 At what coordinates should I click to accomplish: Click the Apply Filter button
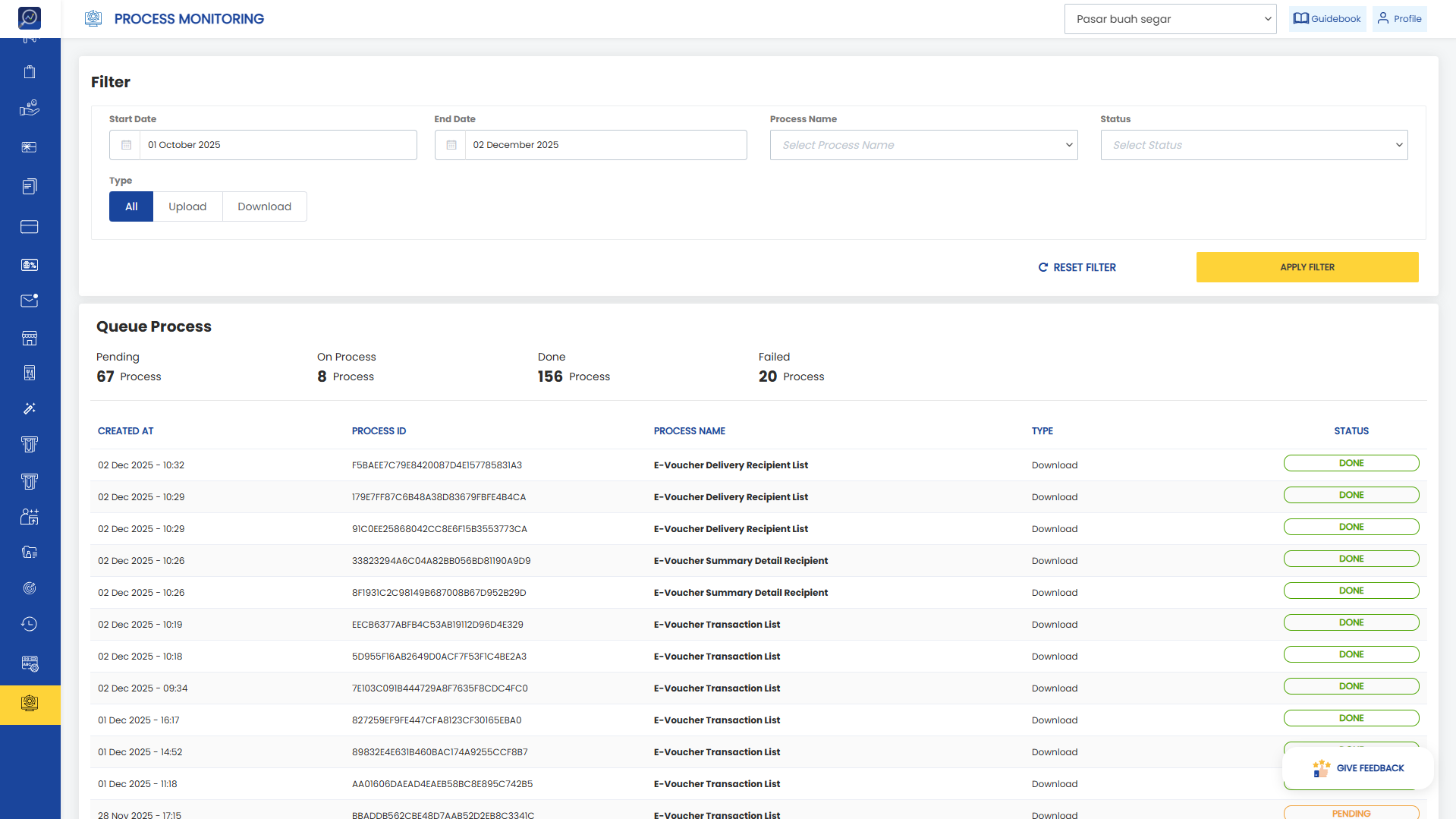point(1307,267)
